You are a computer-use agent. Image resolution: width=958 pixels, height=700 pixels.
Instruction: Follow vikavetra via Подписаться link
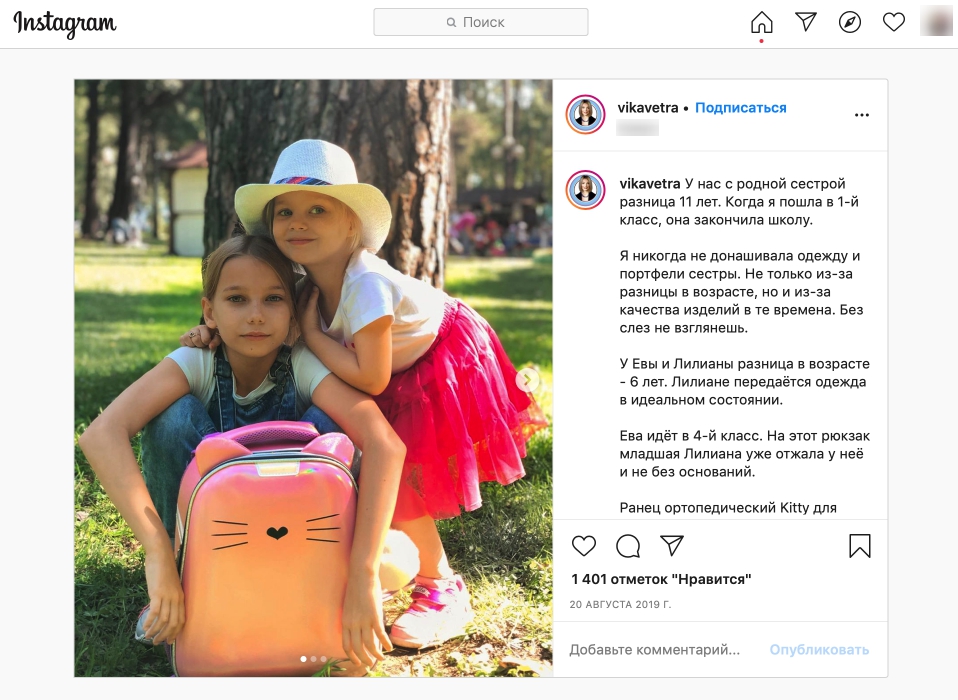tap(740, 108)
